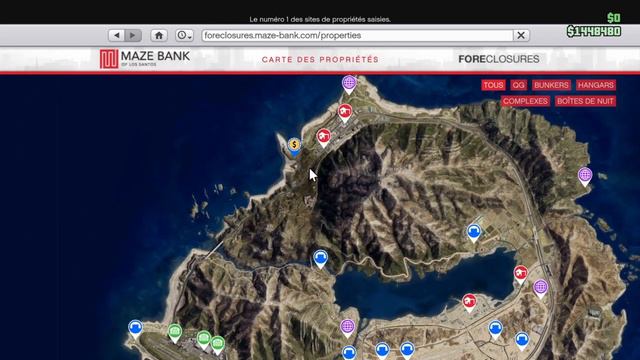Click the Foreclosures logo
Image resolution: width=640 pixels, height=360 pixels.
pos(499,59)
